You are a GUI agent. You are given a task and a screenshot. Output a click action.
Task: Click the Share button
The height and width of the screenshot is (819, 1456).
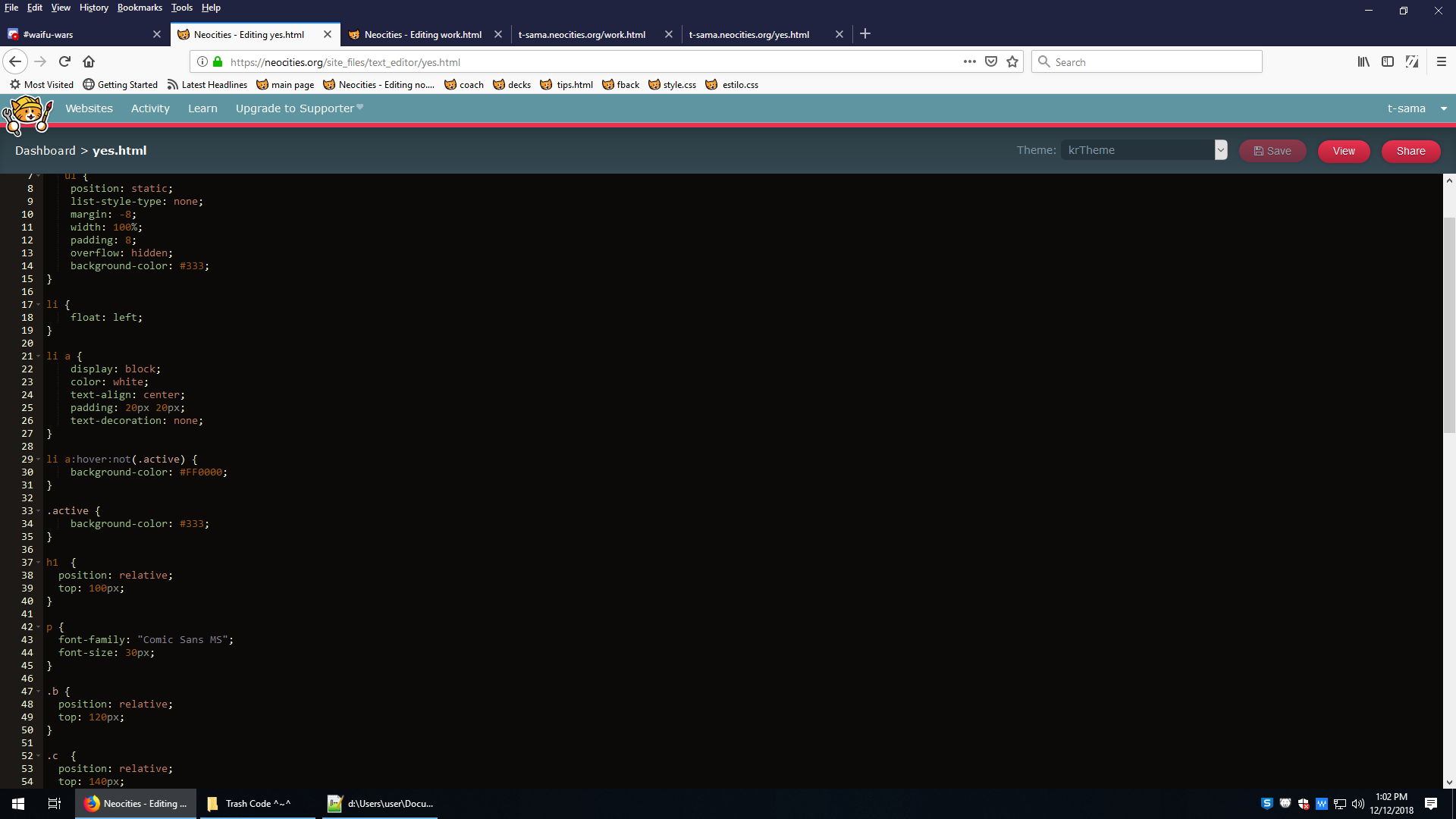pos(1410,151)
